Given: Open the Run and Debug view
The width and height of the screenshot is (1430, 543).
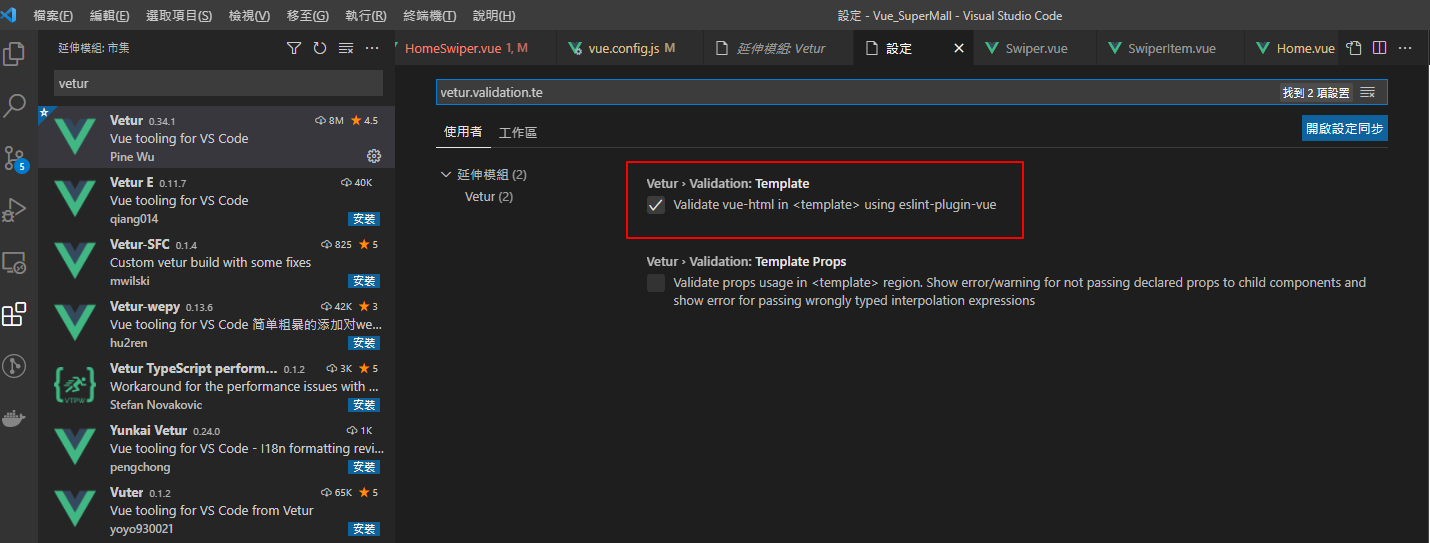Looking at the screenshot, I should coord(14,210).
